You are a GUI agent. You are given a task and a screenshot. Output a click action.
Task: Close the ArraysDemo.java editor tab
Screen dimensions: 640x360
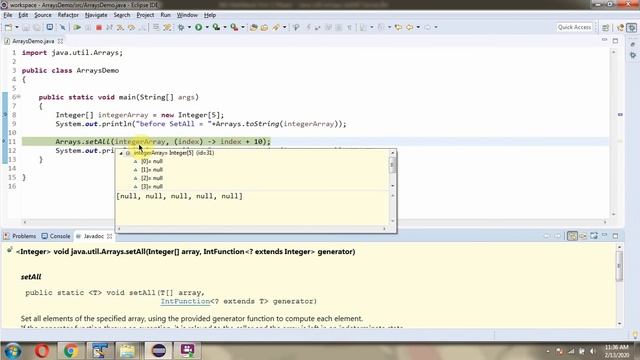[60, 41]
